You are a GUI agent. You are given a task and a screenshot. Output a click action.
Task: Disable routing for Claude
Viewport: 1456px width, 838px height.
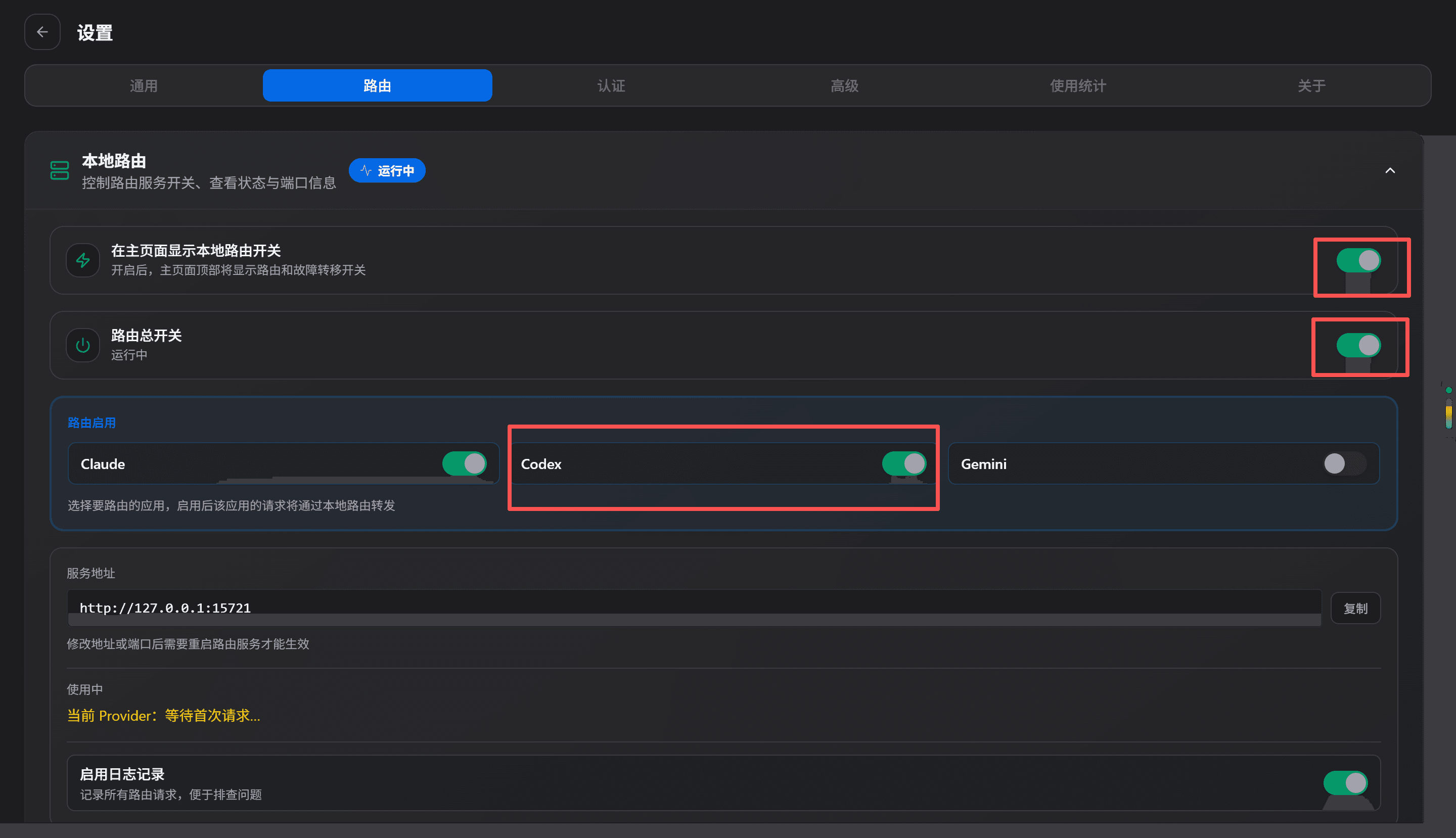[464, 463]
